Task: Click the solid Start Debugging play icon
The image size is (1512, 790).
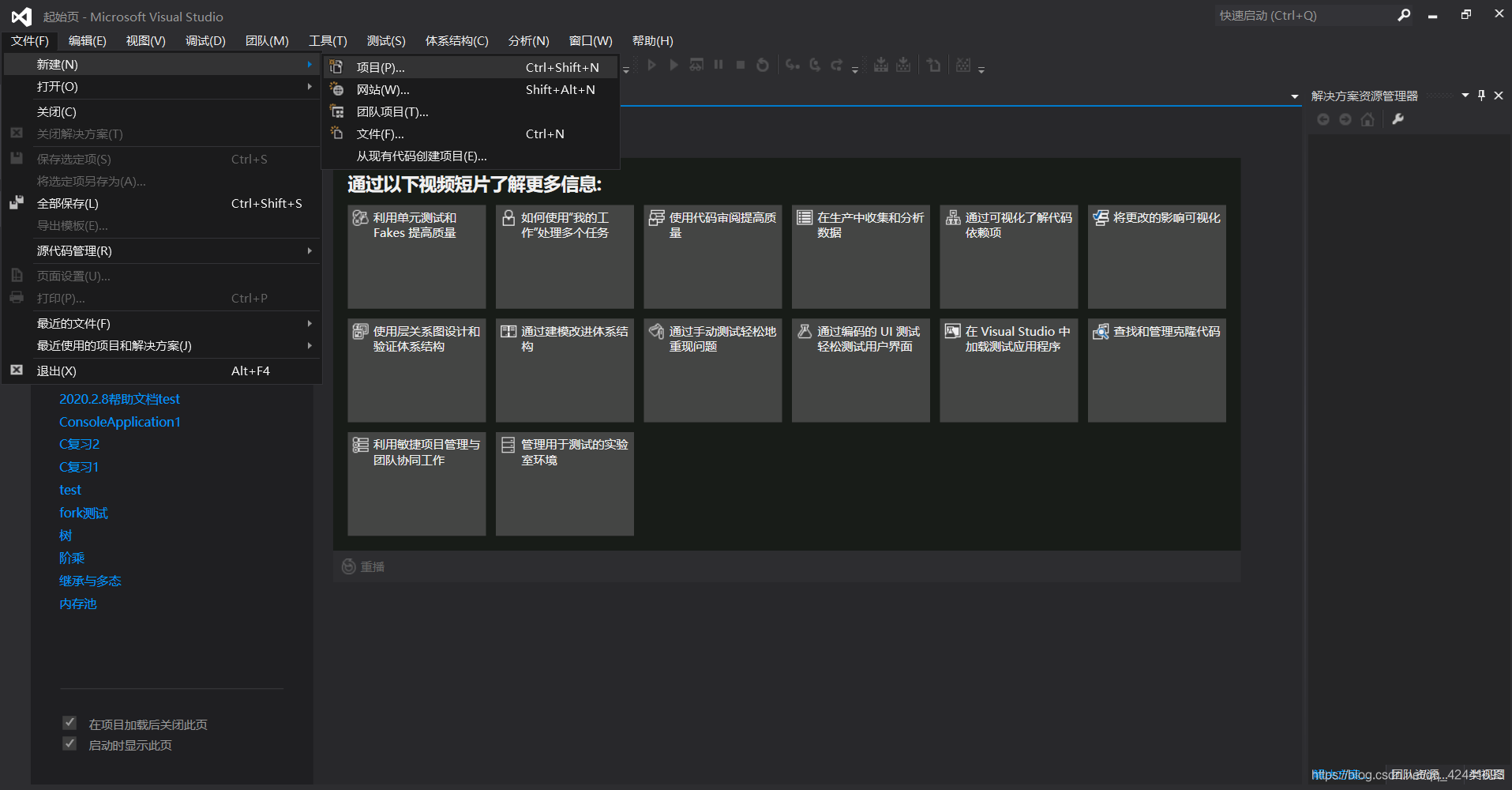Action: tap(673, 65)
